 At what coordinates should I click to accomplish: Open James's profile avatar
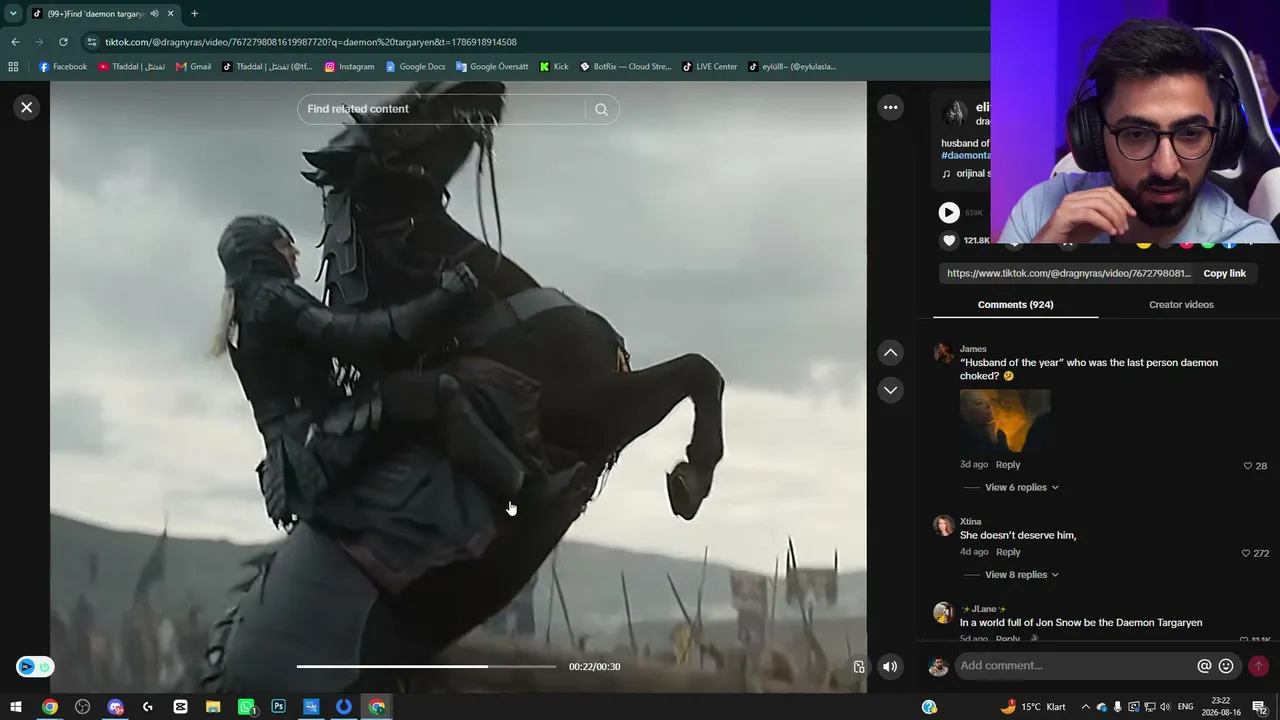point(943,353)
